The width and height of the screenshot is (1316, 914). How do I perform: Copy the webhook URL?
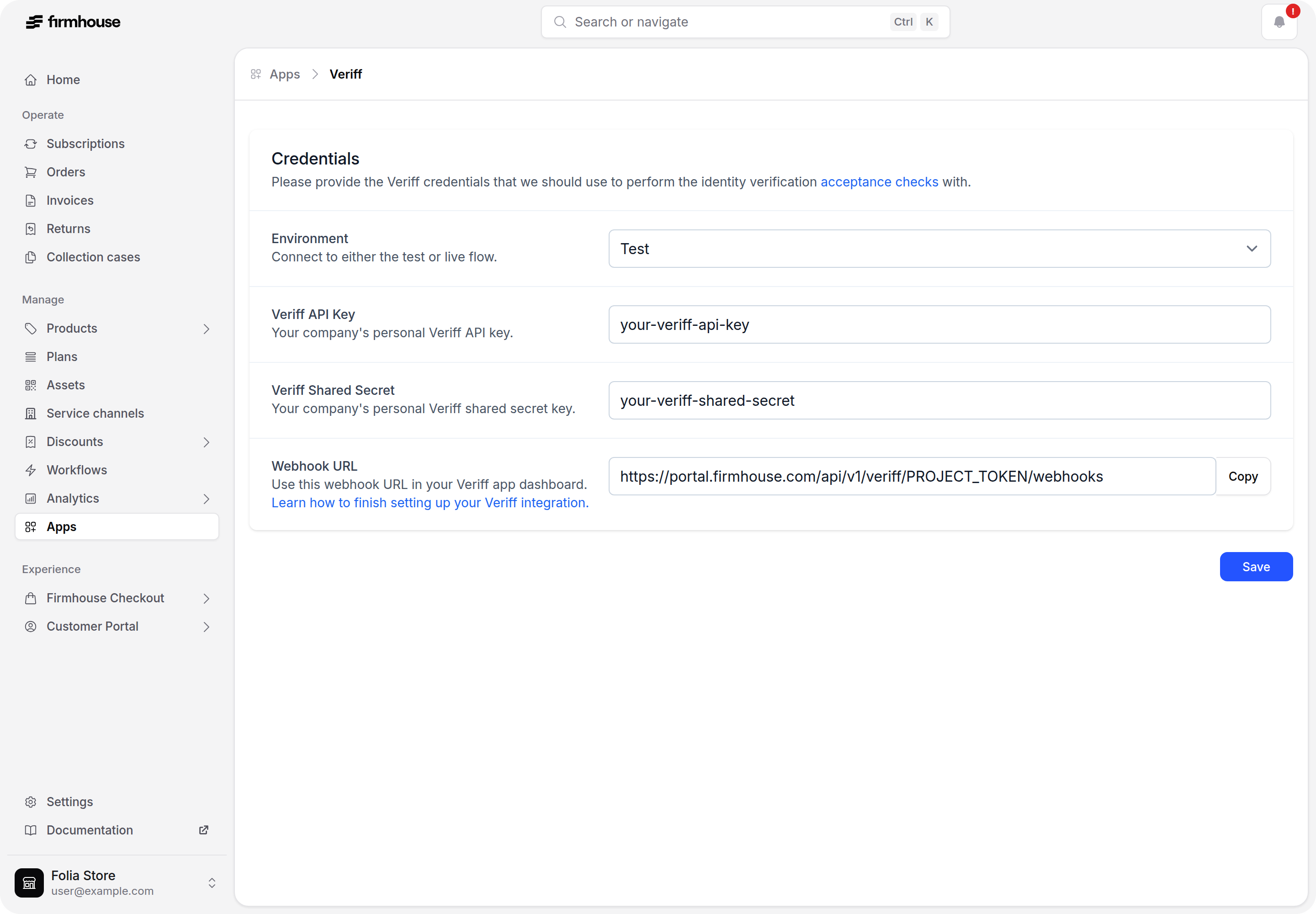(1243, 476)
